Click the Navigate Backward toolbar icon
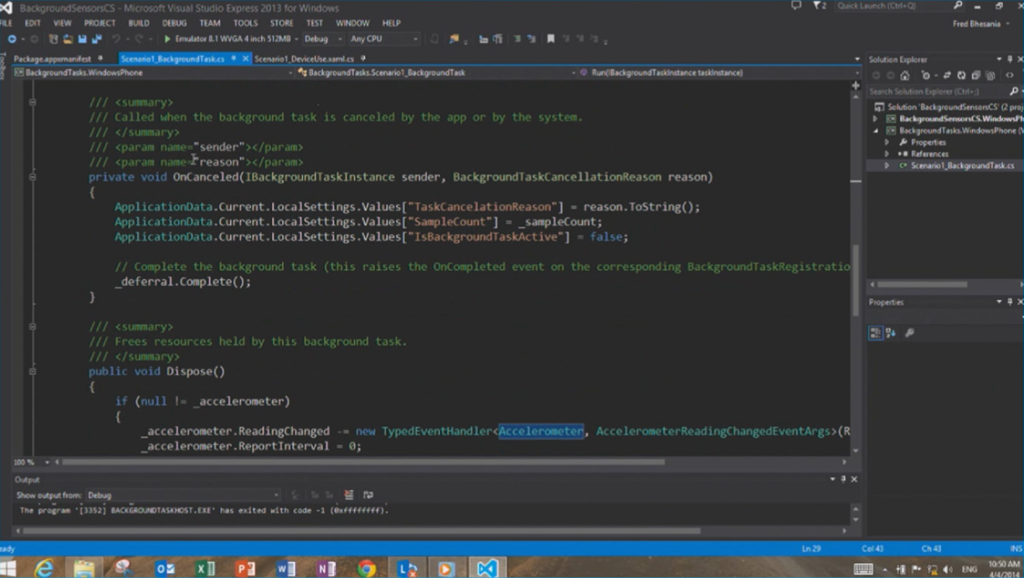 pyautogui.click(x=12, y=39)
